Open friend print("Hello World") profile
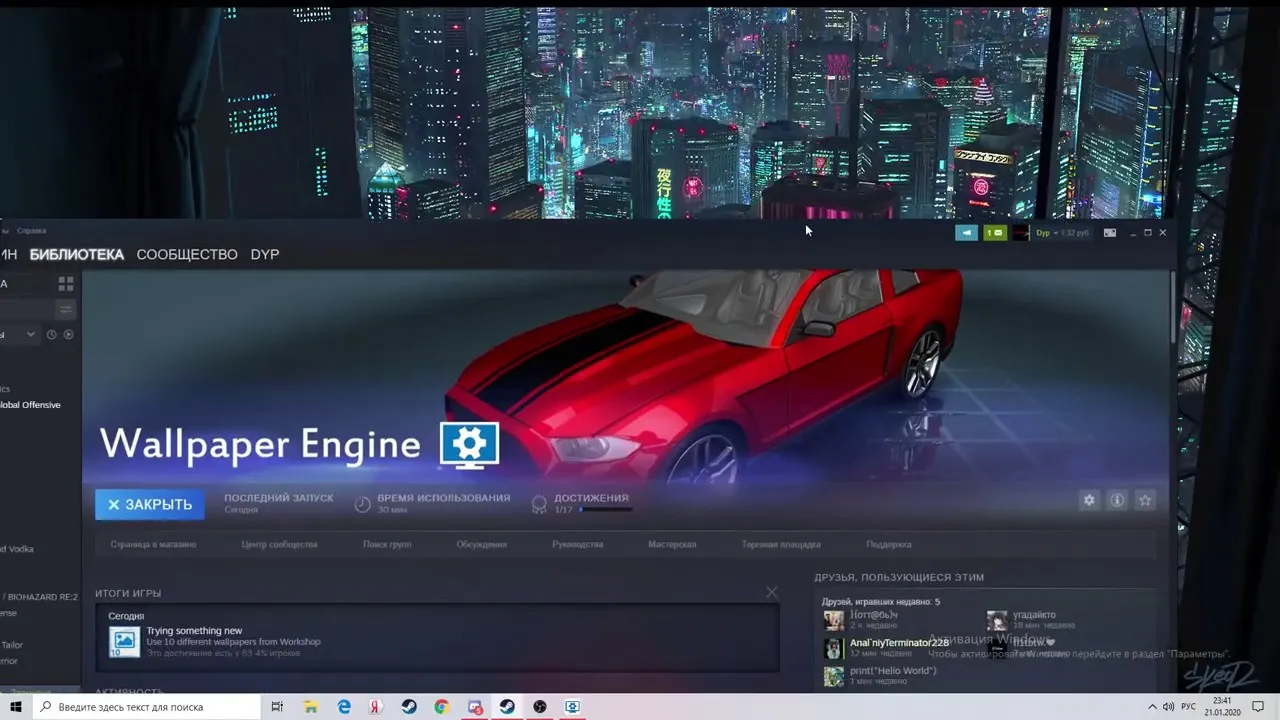Screen dimensions: 1280x720 [x=893, y=670]
